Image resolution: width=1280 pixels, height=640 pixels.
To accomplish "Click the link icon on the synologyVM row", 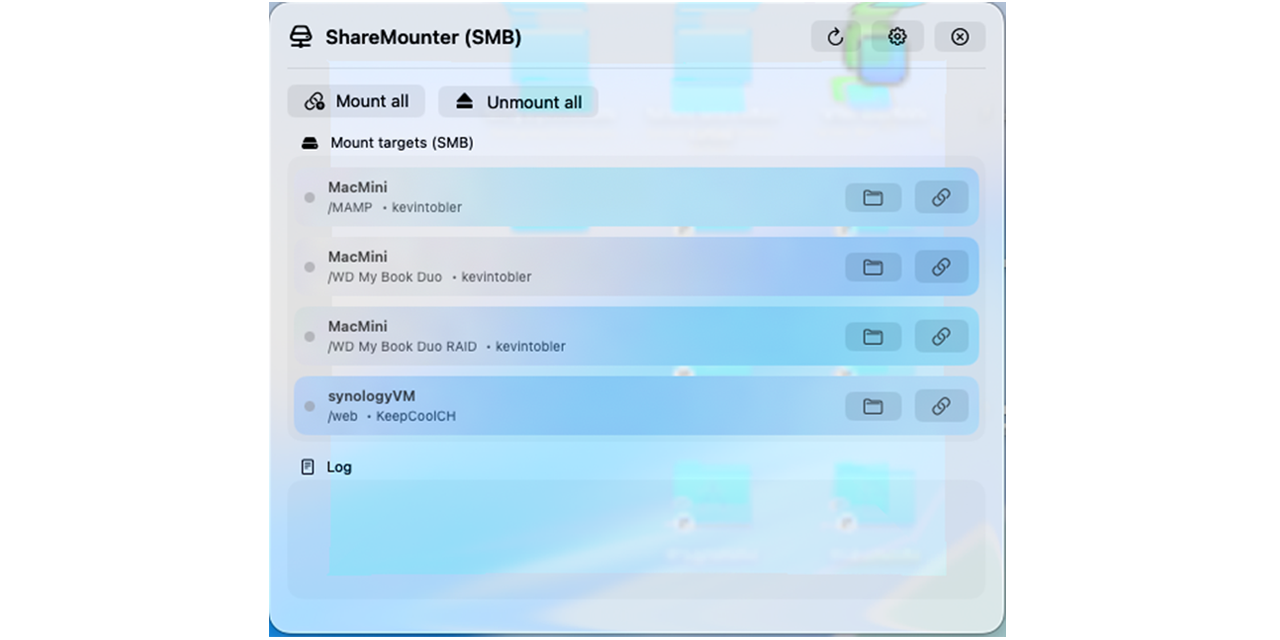I will click(941, 406).
